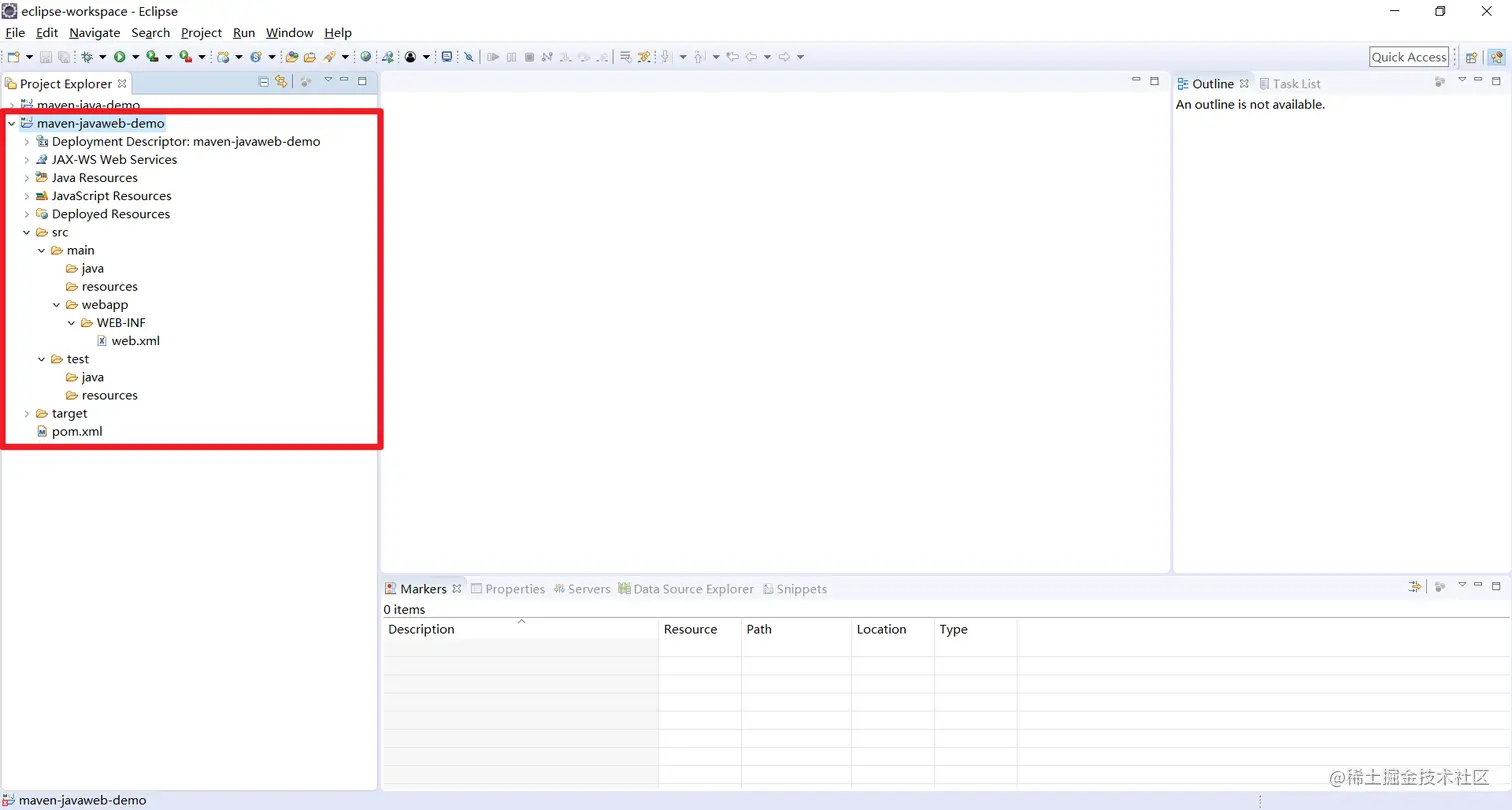Close the Outline view tab
1512x810 pixels.
(x=1244, y=84)
